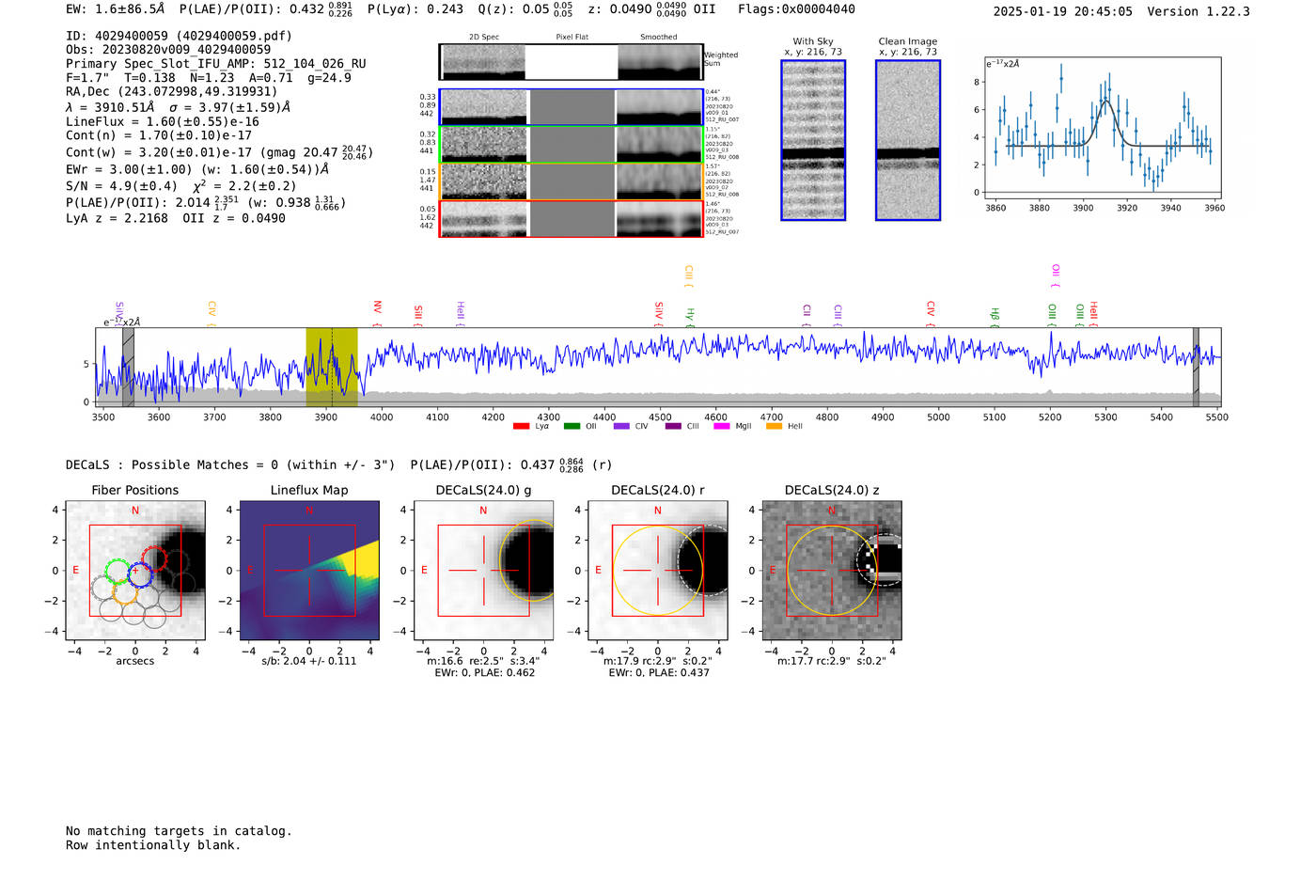Viewport: 1316px width, 896px height.
Task: Click the No matching targets in catalog text
Action: tap(179, 831)
